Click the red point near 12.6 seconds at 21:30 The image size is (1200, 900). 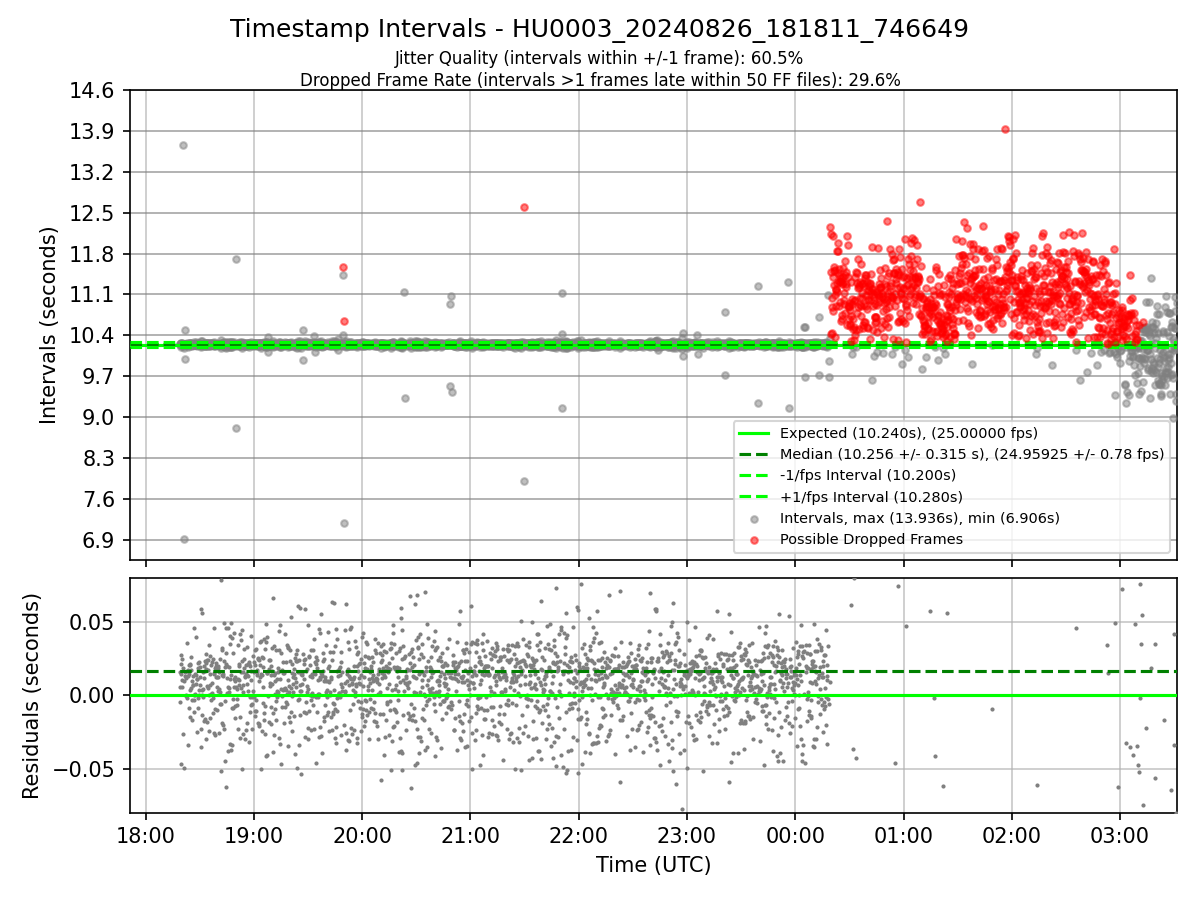coord(524,207)
